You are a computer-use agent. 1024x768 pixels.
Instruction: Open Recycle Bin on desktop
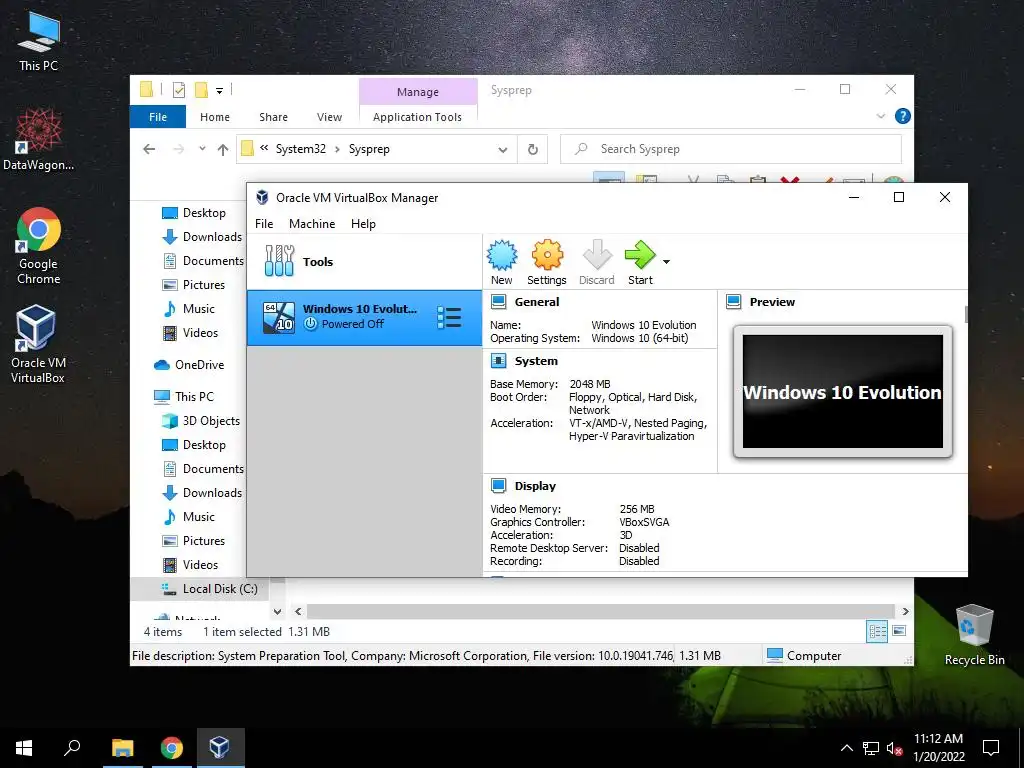pos(974,635)
